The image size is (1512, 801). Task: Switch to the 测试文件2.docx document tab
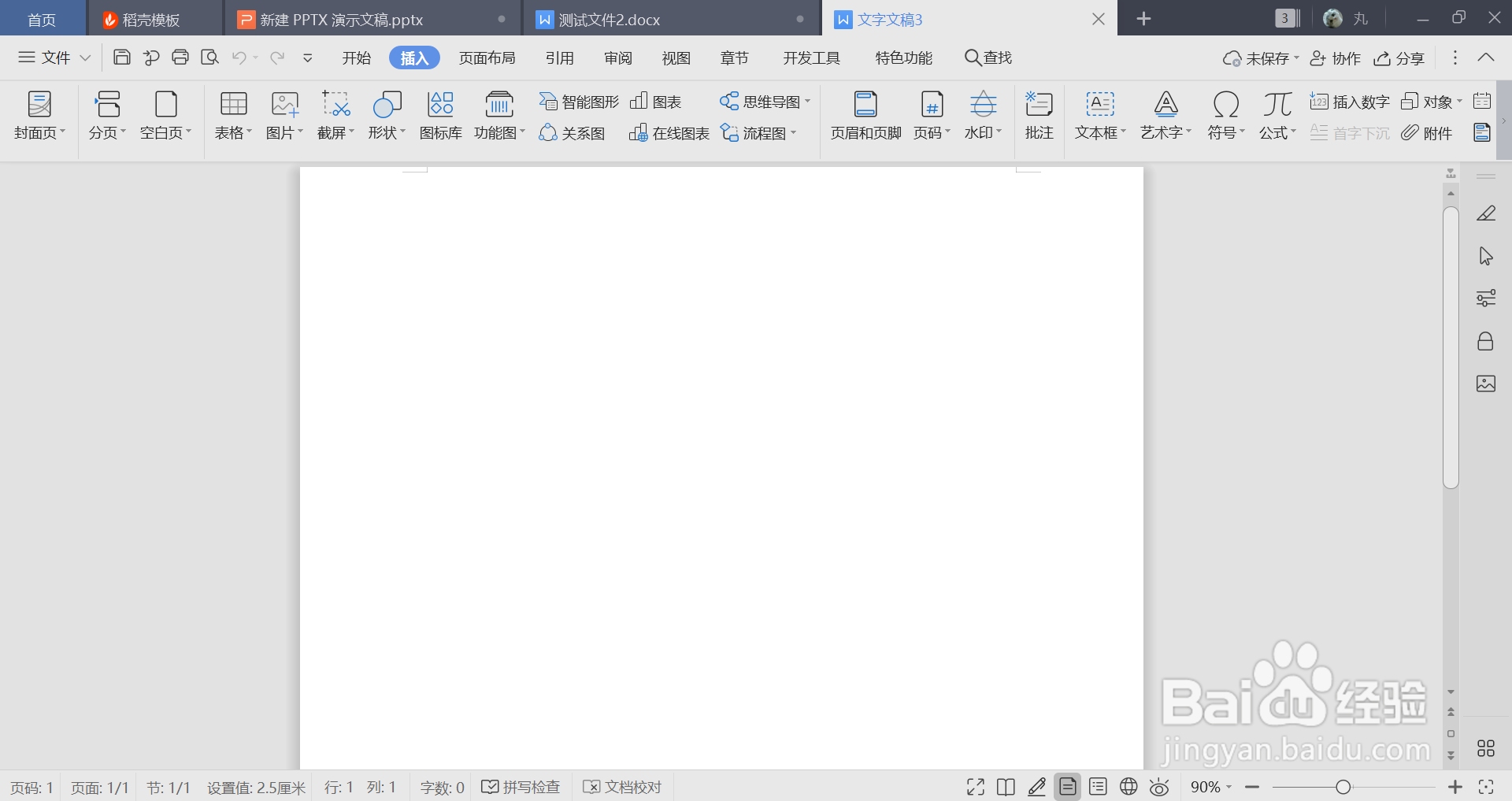click(609, 18)
